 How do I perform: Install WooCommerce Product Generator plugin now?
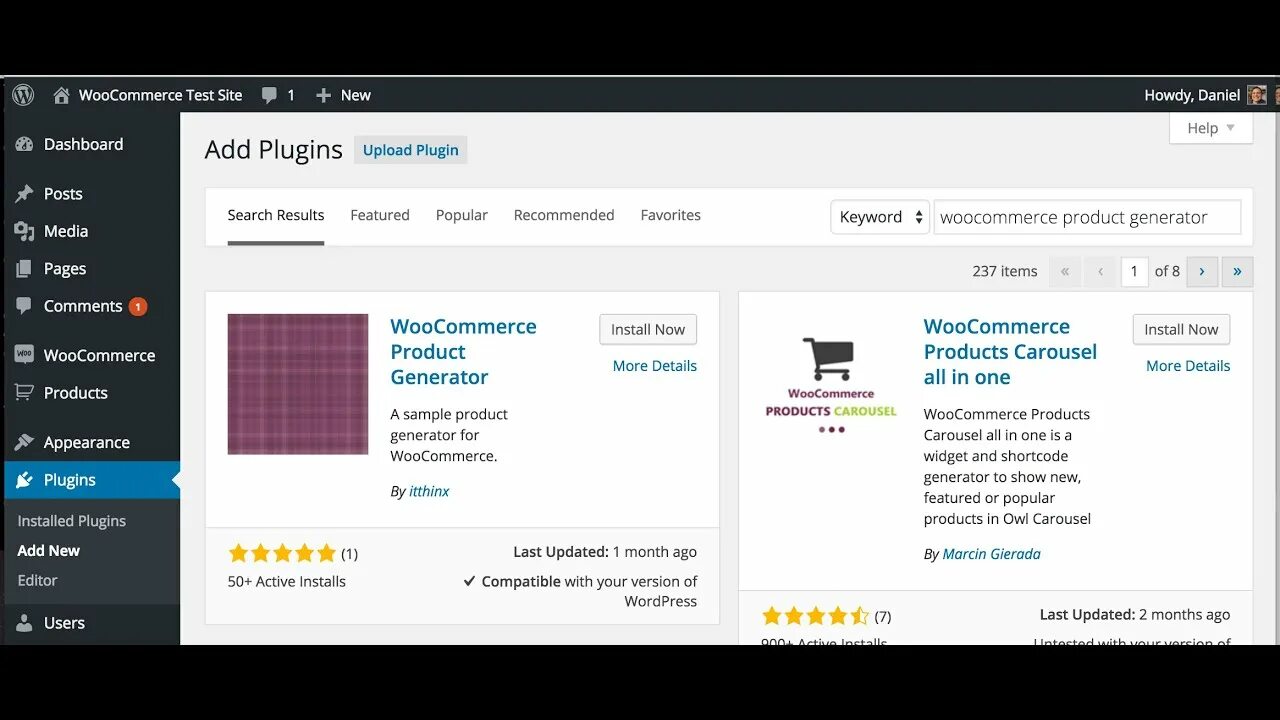tap(648, 329)
